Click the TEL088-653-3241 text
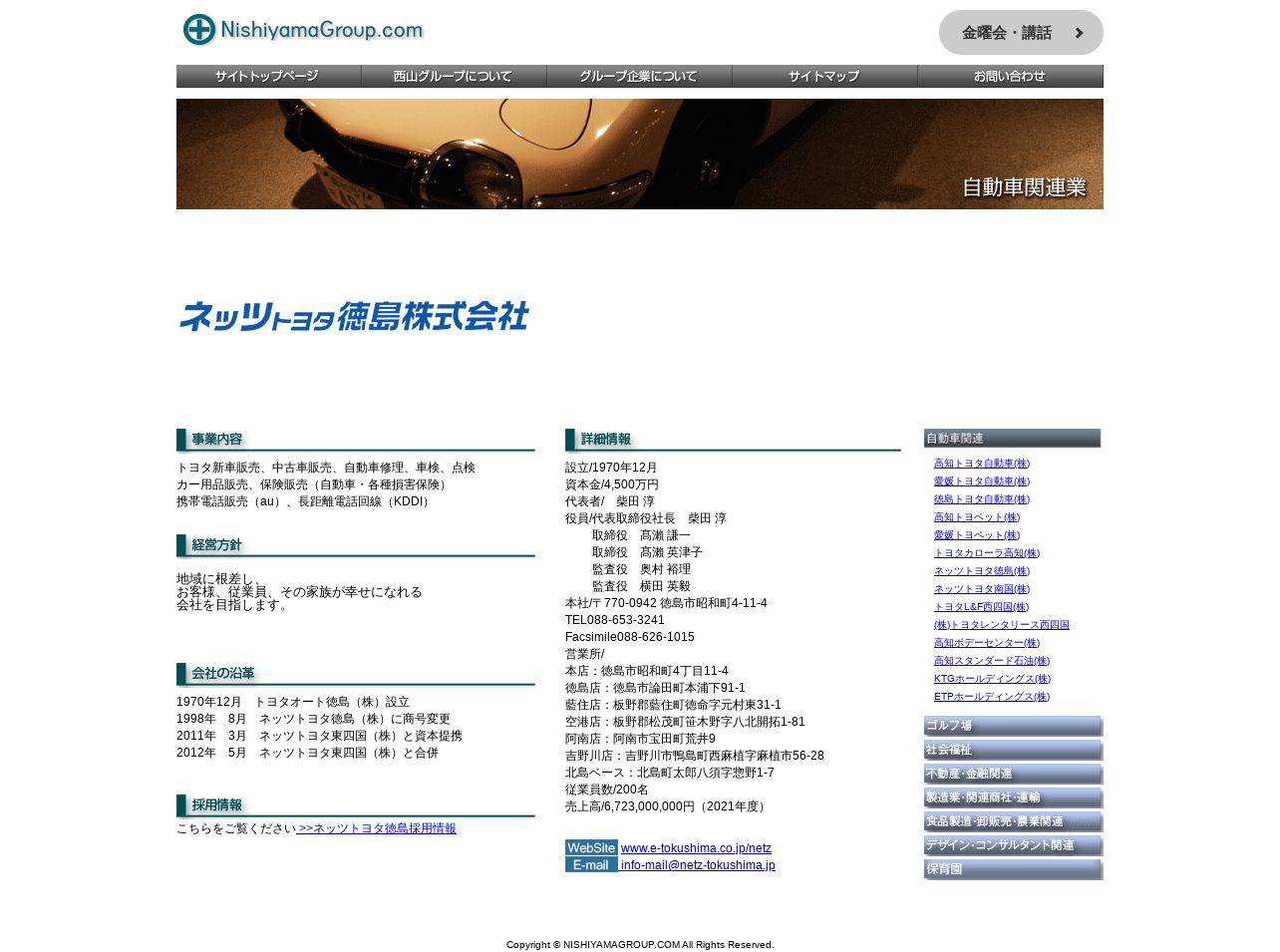The width and height of the screenshot is (1280, 952). click(x=614, y=620)
